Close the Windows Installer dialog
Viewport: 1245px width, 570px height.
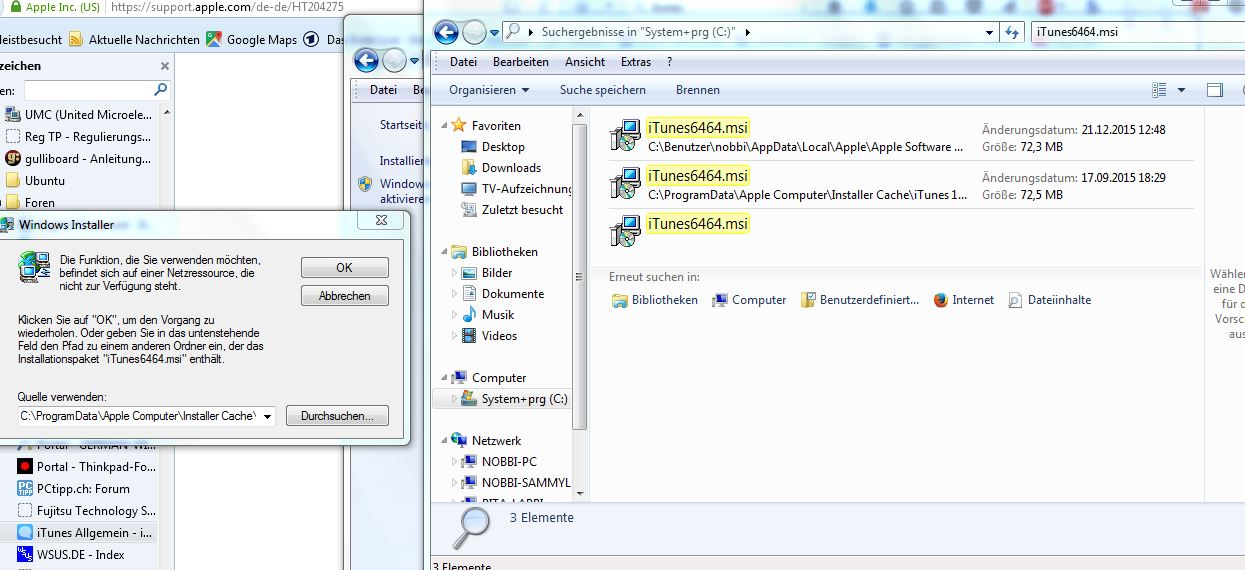pos(382,220)
